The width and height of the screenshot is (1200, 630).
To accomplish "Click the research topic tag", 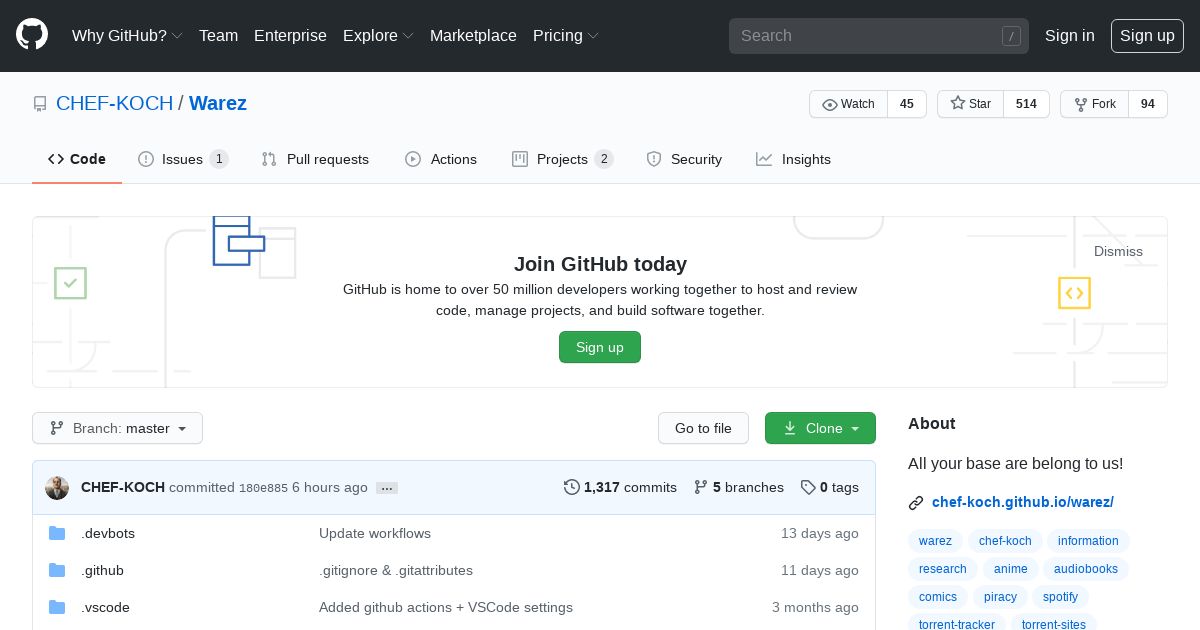I will click(x=942, y=569).
